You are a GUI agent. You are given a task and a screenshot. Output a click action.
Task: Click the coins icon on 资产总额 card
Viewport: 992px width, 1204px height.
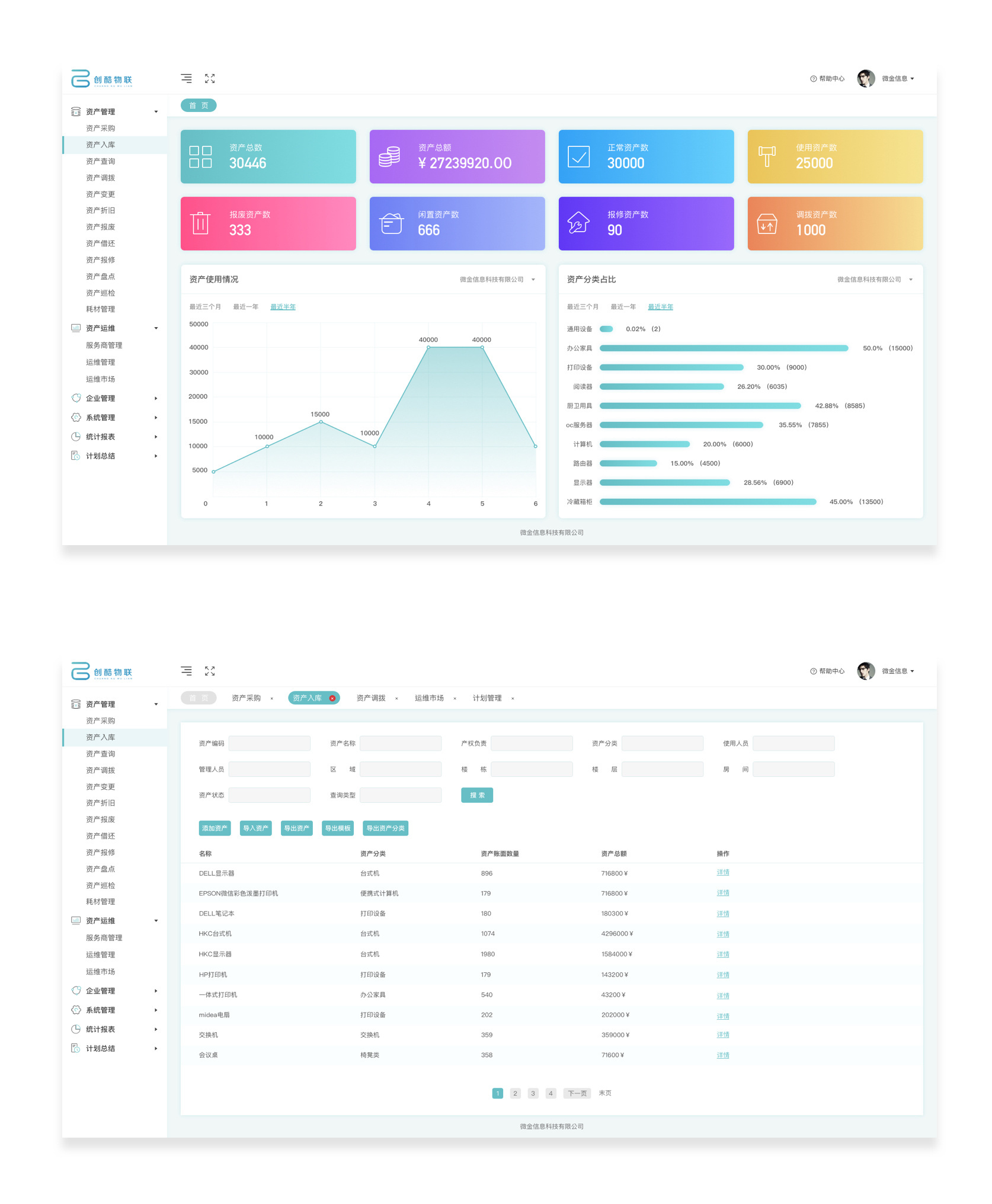coord(389,157)
